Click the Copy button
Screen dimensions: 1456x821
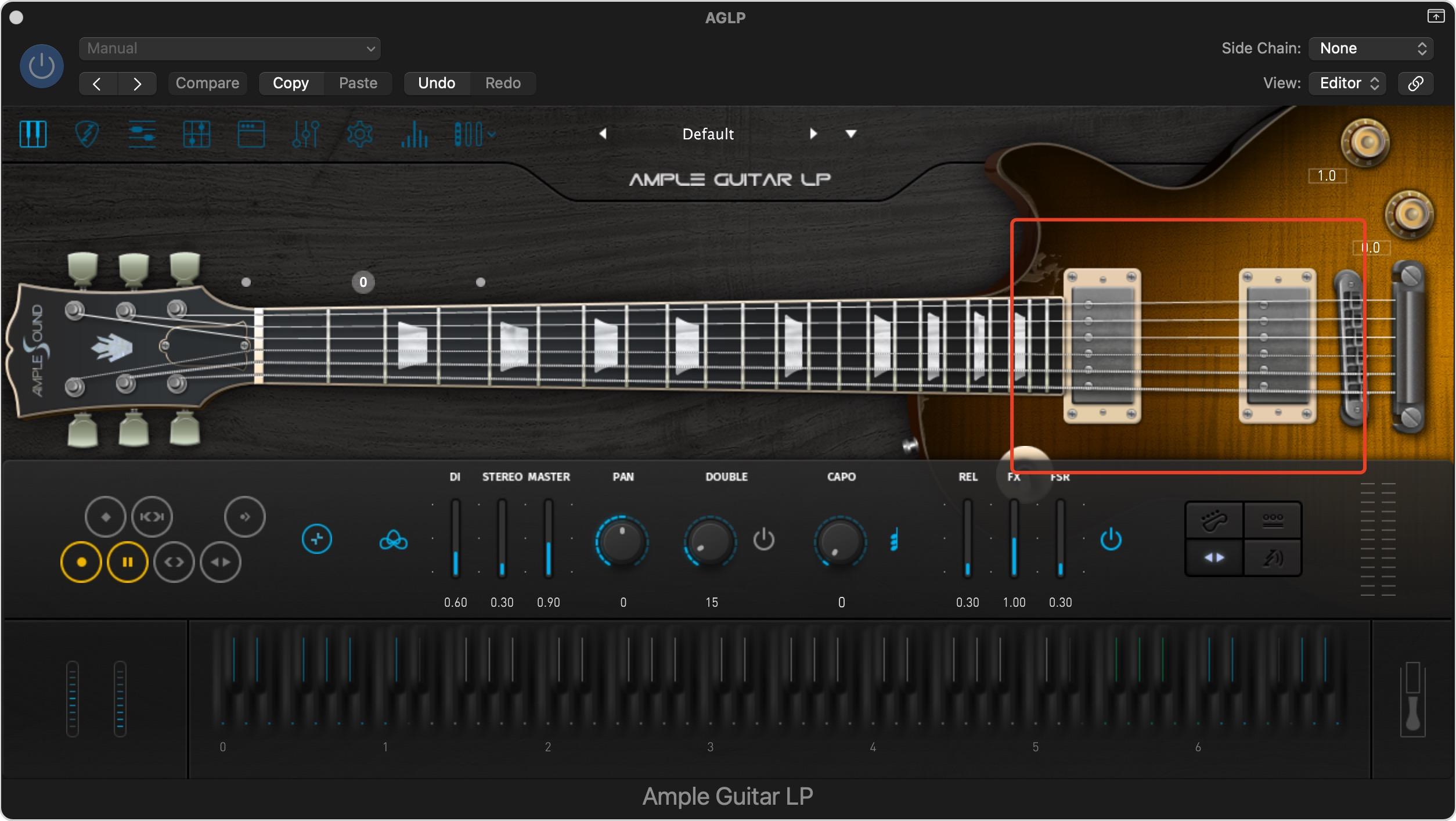click(x=290, y=83)
